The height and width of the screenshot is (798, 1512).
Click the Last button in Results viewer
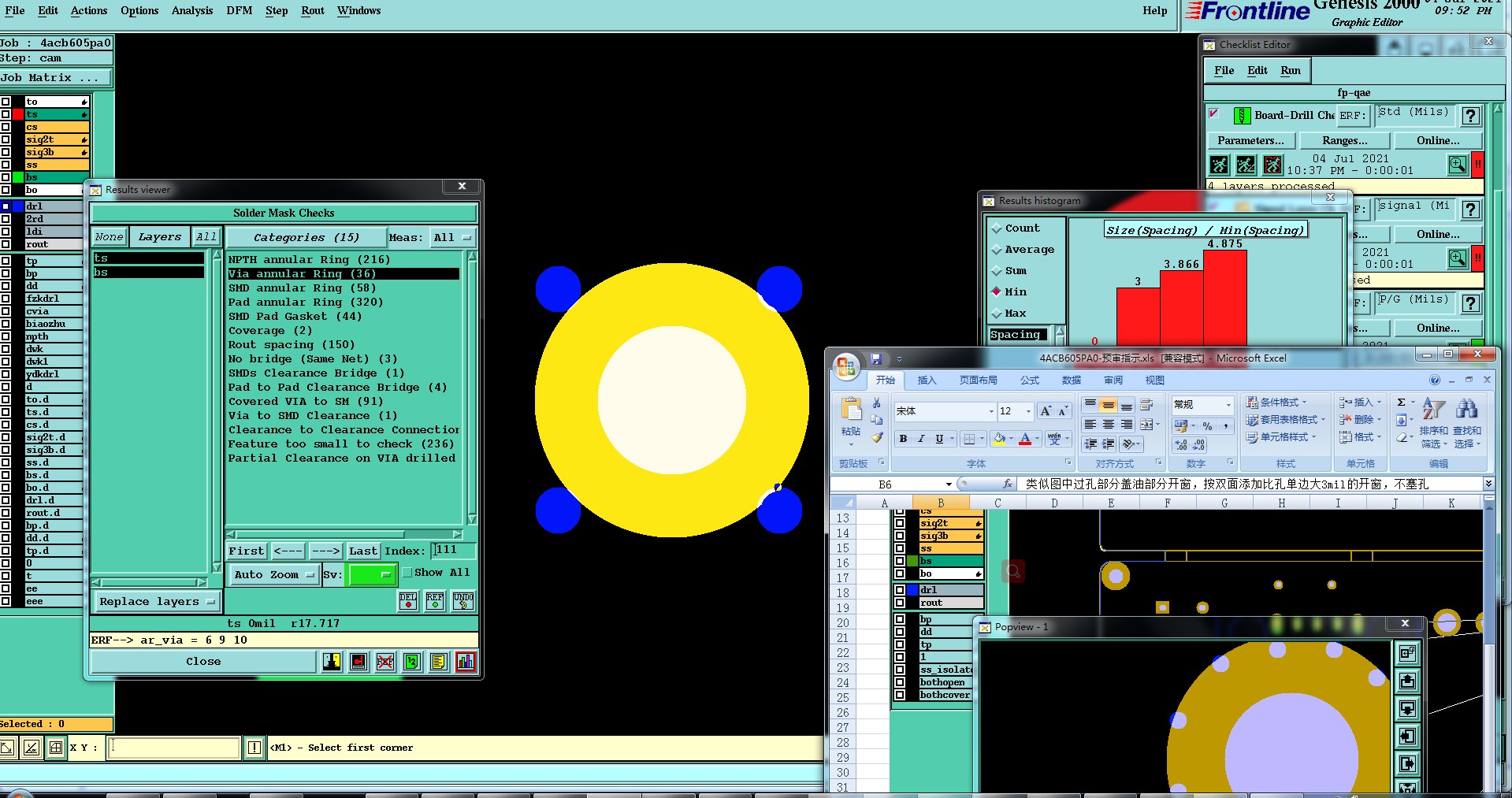coord(363,551)
